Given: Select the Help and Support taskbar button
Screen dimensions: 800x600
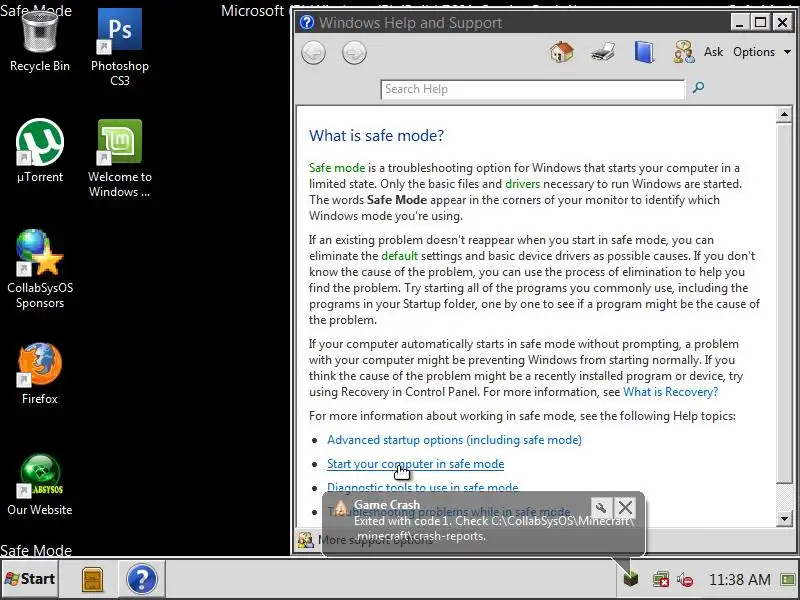Looking at the screenshot, I should [142, 580].
